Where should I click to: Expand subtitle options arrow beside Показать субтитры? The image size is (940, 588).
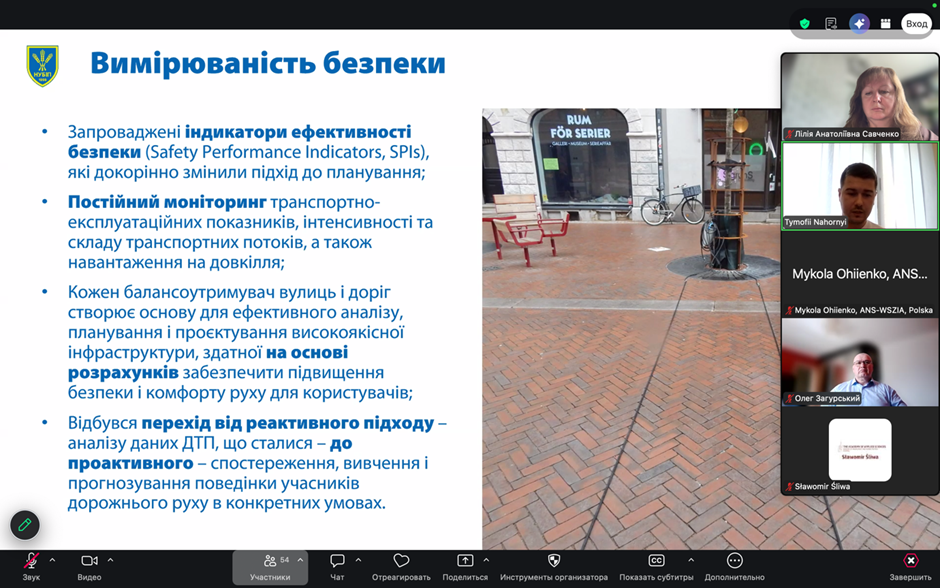click(x=691, y=560)
